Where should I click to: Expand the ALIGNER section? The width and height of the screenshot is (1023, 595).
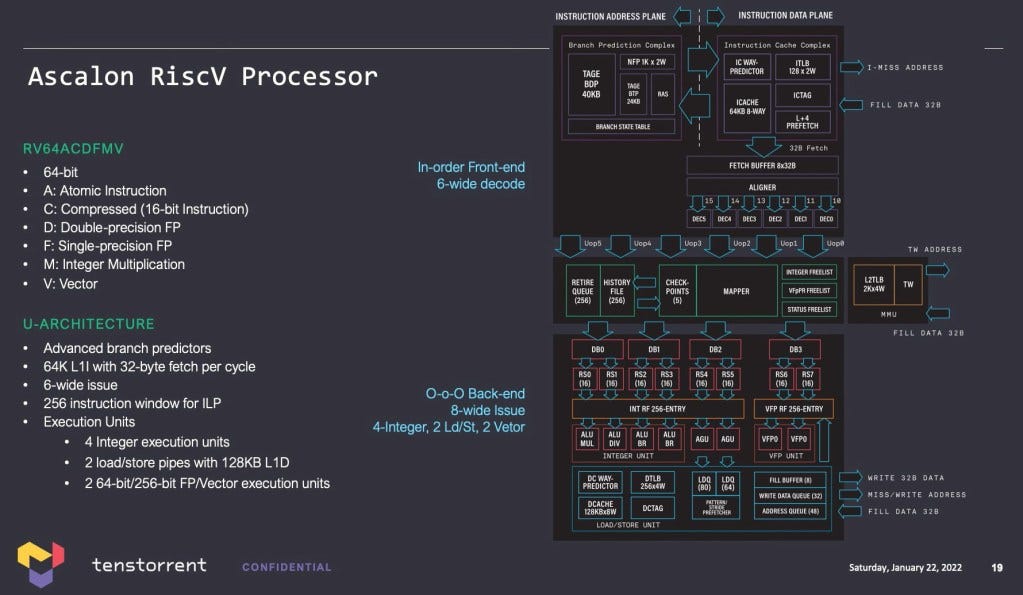pyautogui.click(x=763, y=186)
